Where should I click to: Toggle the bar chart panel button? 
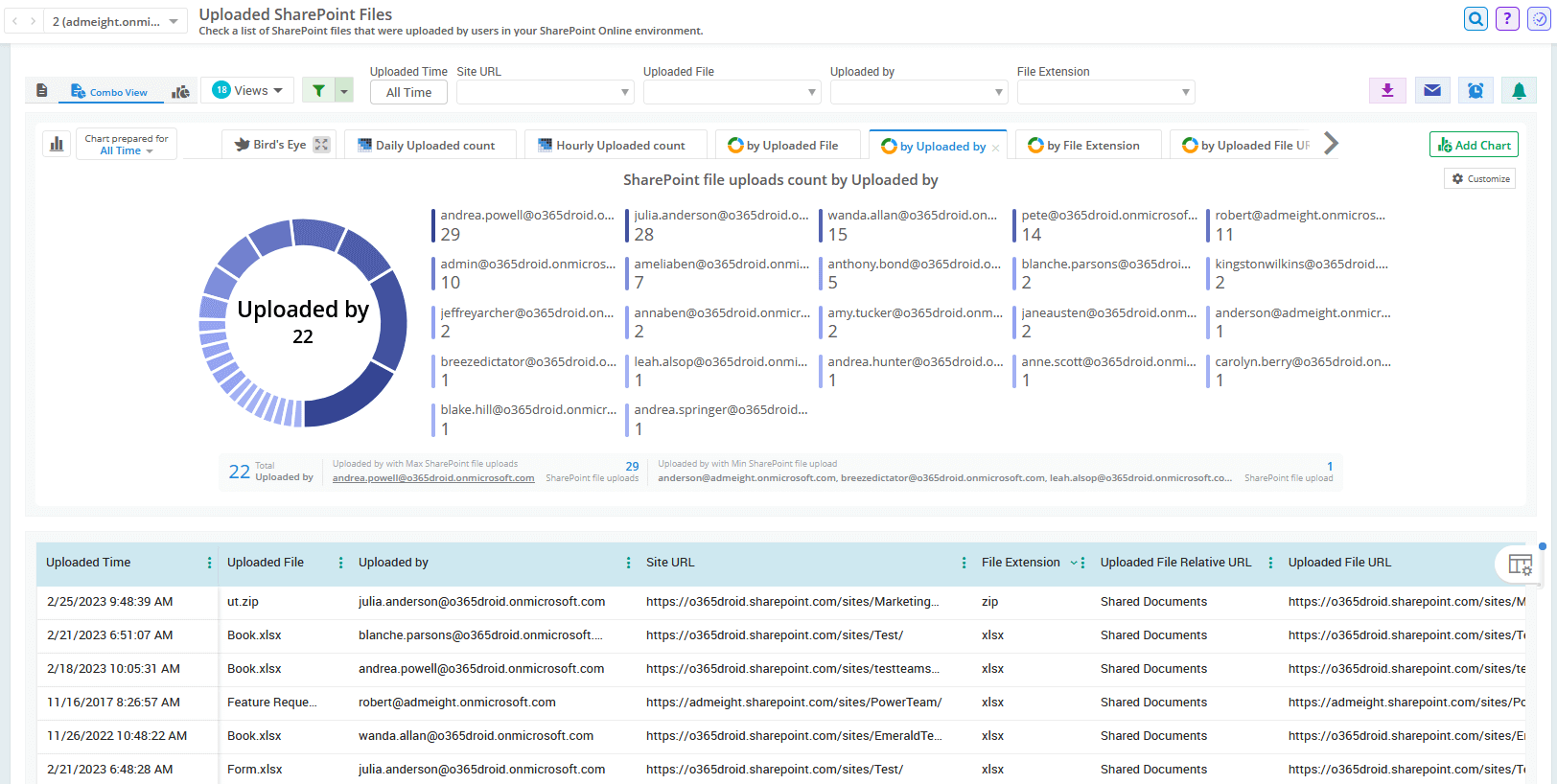point(57,144)
